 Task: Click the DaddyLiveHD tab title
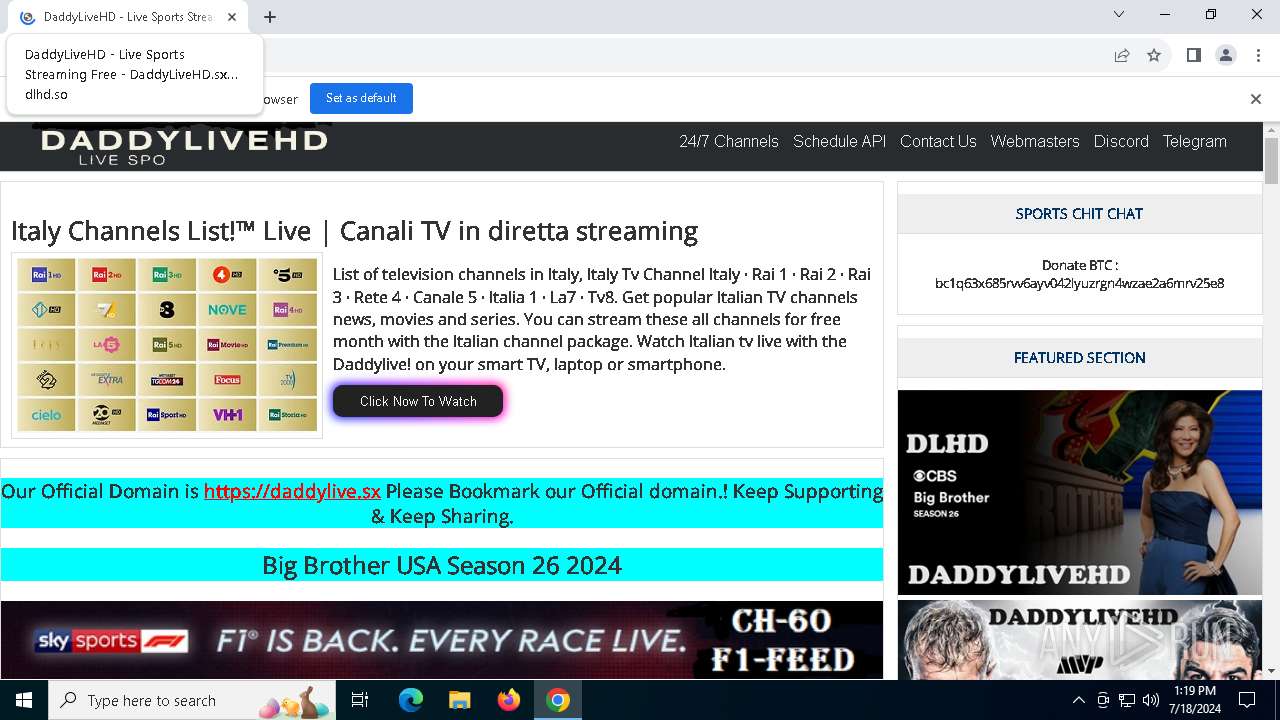(128, 17)
